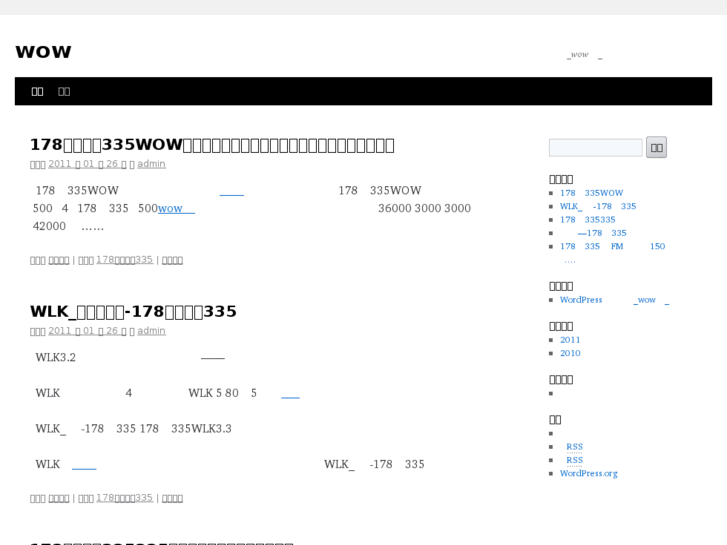Open sidebar recent post '178 335335'
Image resolution: width=727 pixels, height=545 pixels.
click(588, 220)
